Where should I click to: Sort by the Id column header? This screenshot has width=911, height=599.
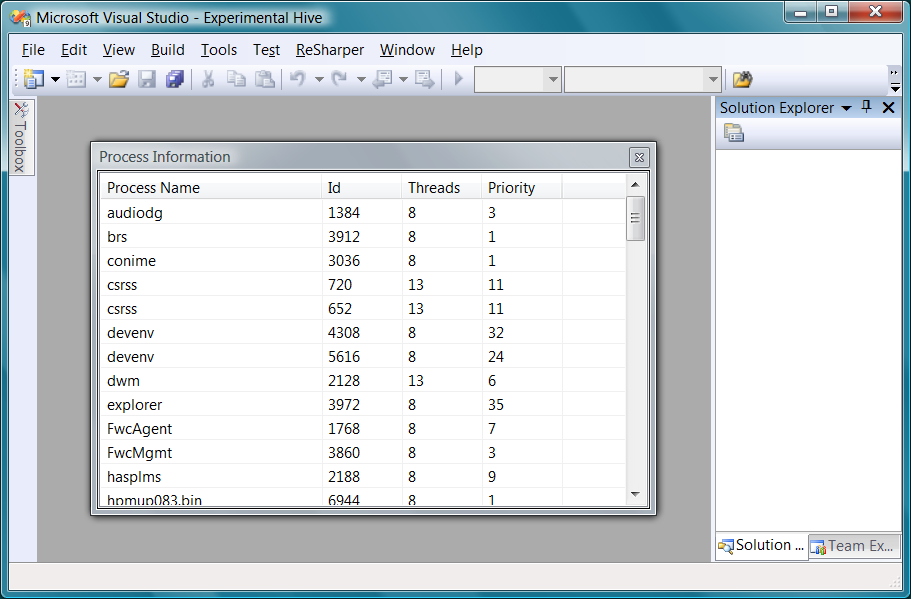click(x=361, y=188)
